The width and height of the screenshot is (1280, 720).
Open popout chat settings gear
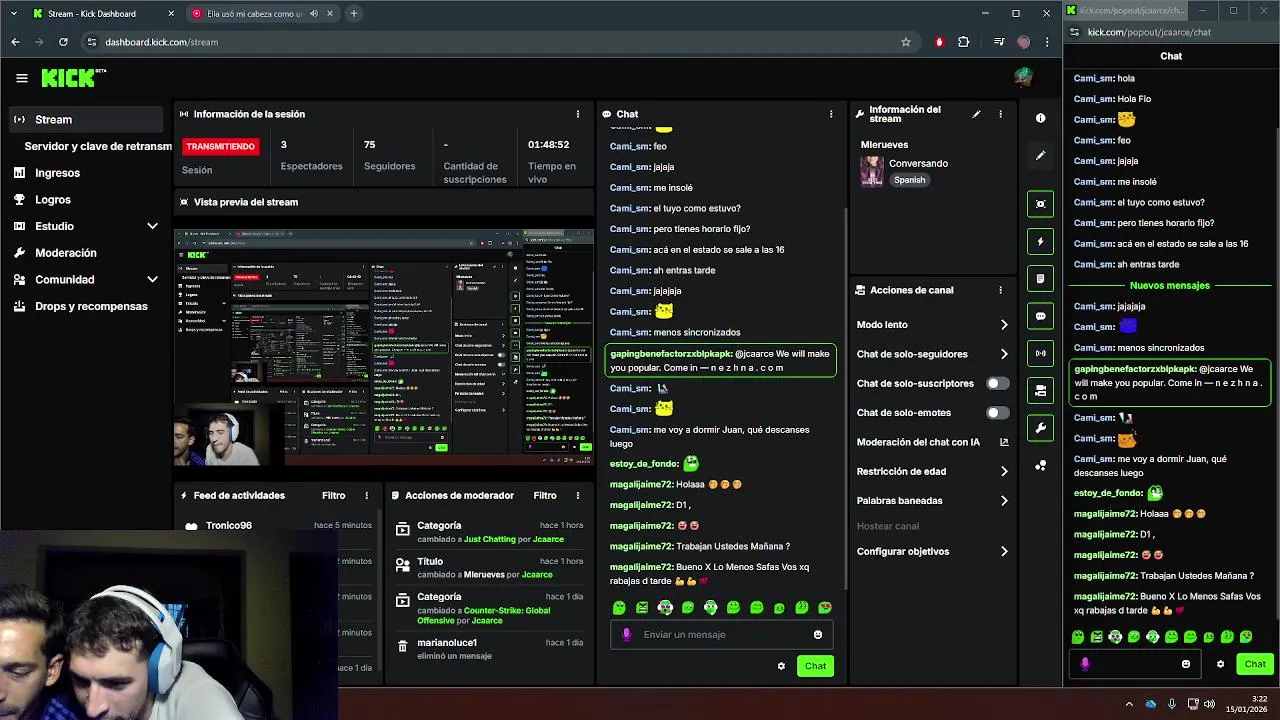1220,664
